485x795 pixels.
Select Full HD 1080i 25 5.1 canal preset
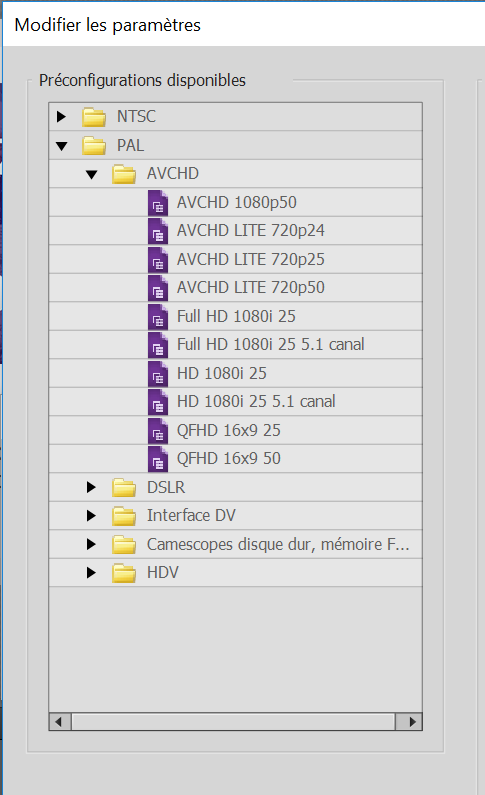click(236, 345)
